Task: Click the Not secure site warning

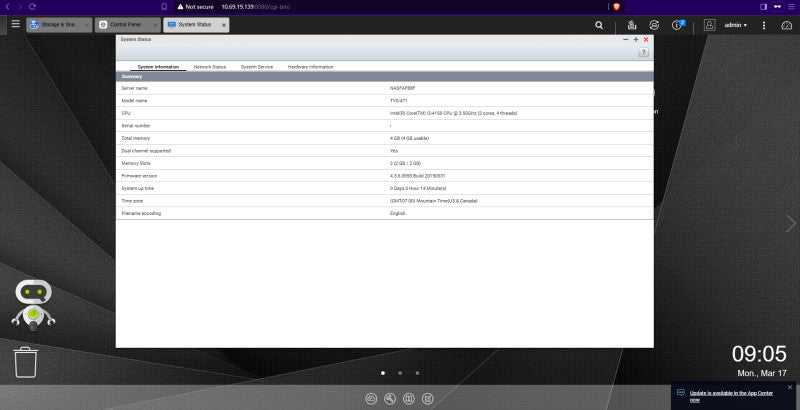Action: click(195, 7)
